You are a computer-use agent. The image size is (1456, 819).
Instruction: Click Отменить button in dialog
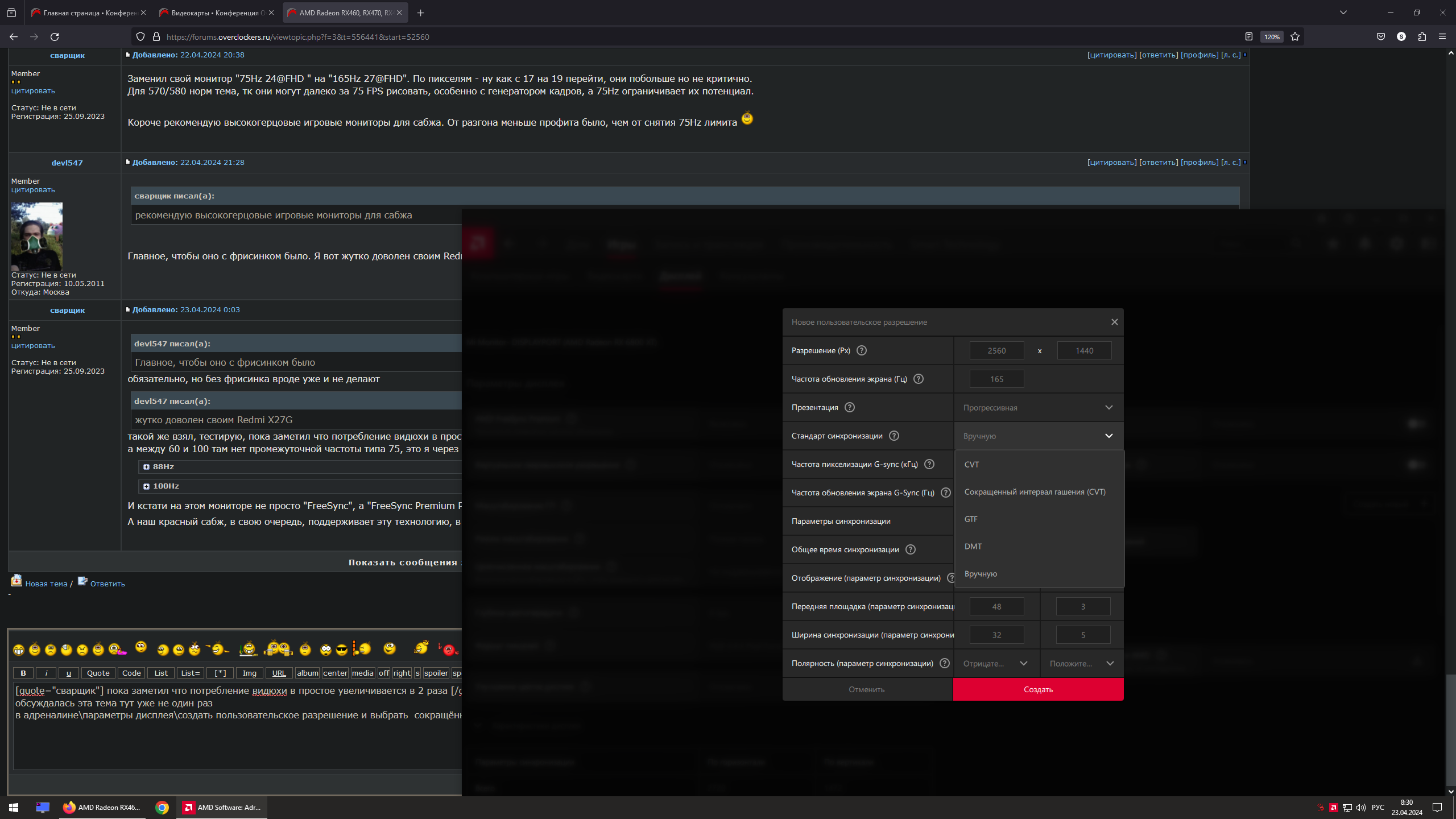tap(867, 689)
